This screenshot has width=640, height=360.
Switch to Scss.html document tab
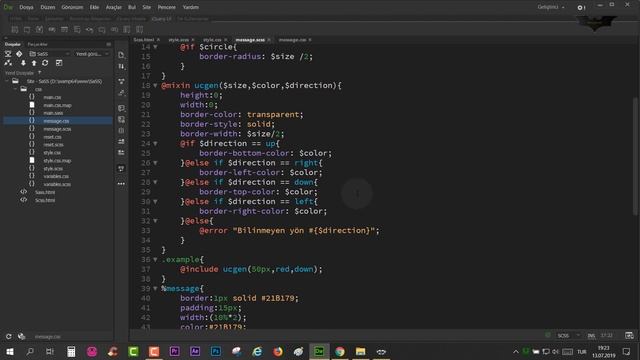coord(144,40)
